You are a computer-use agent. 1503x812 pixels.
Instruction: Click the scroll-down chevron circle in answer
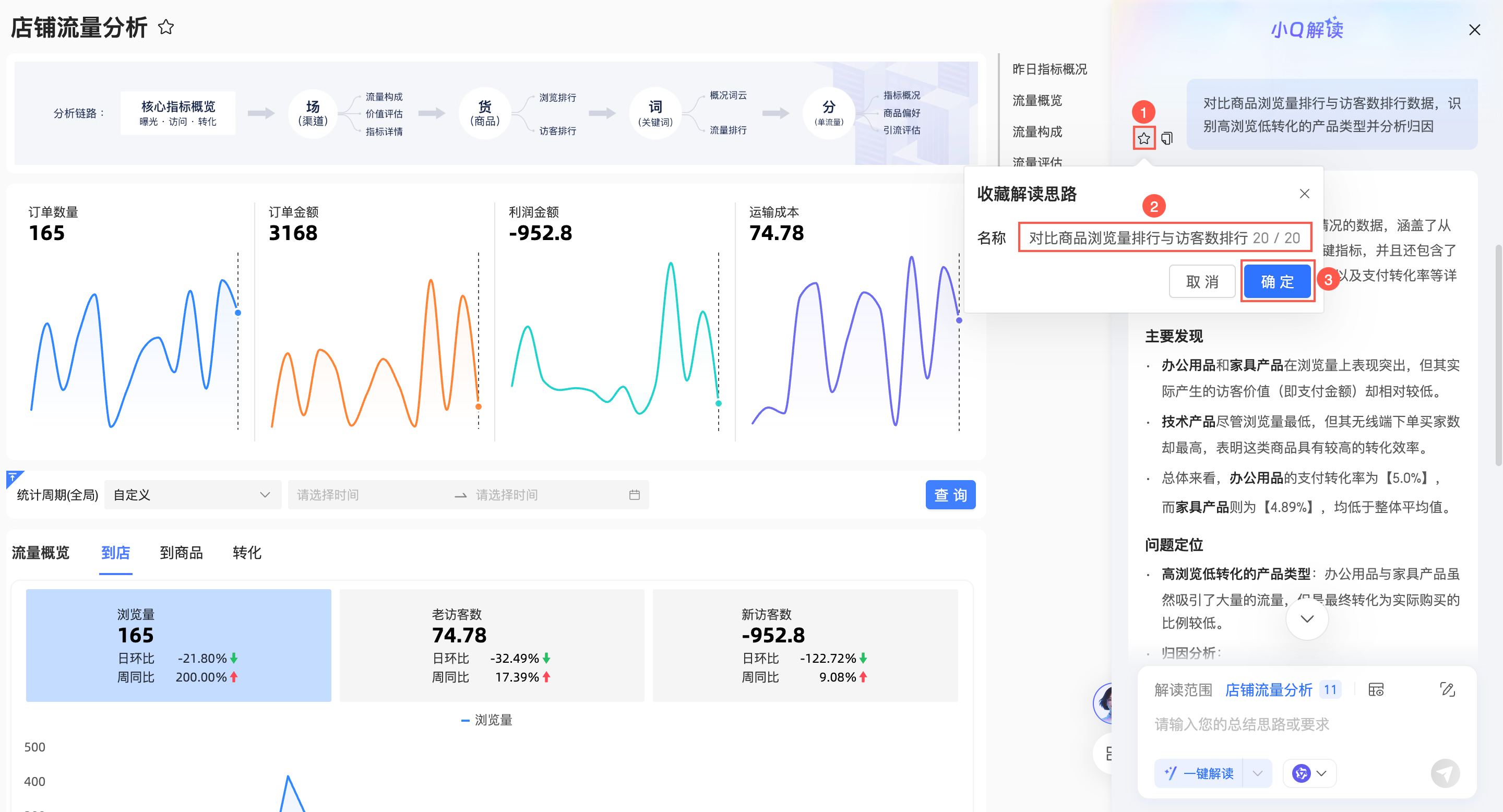click(x=1307, y=619)
